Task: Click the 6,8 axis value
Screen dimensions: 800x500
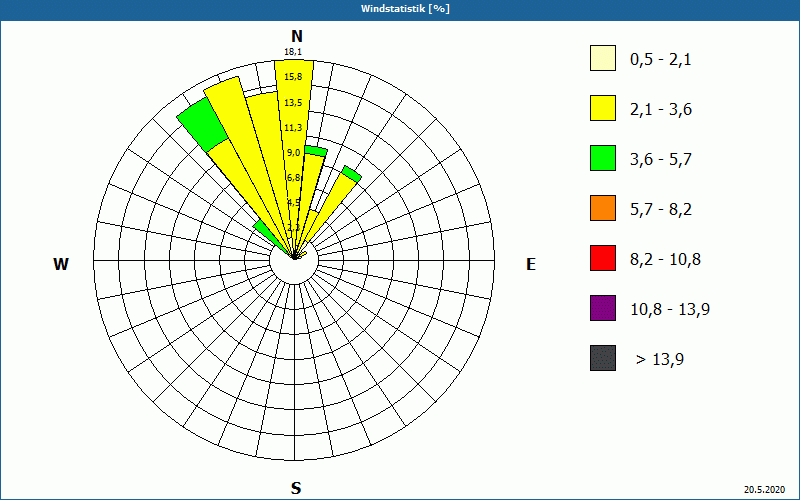Action: pos(293,177)
